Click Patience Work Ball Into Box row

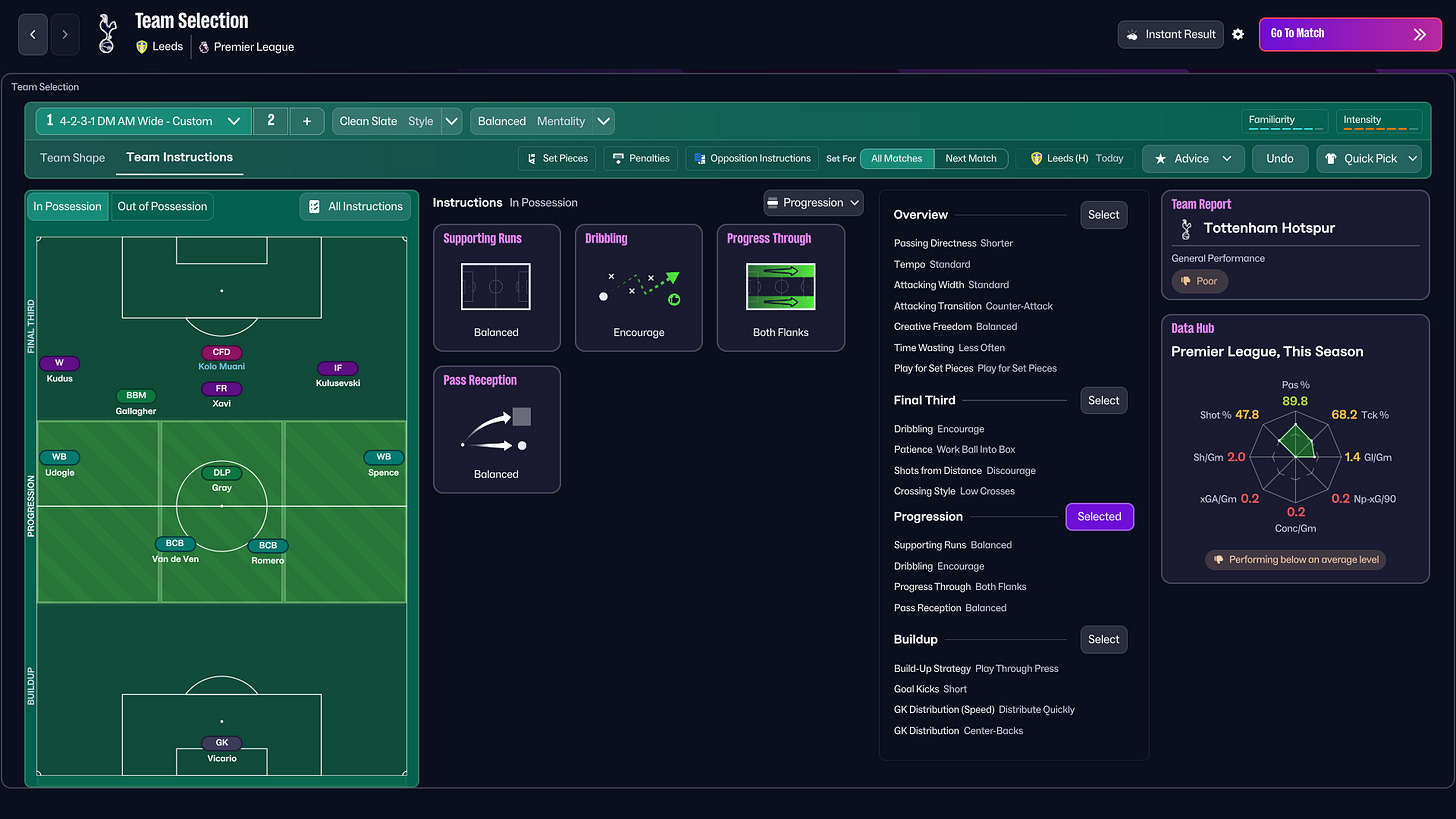click(954, 449)
